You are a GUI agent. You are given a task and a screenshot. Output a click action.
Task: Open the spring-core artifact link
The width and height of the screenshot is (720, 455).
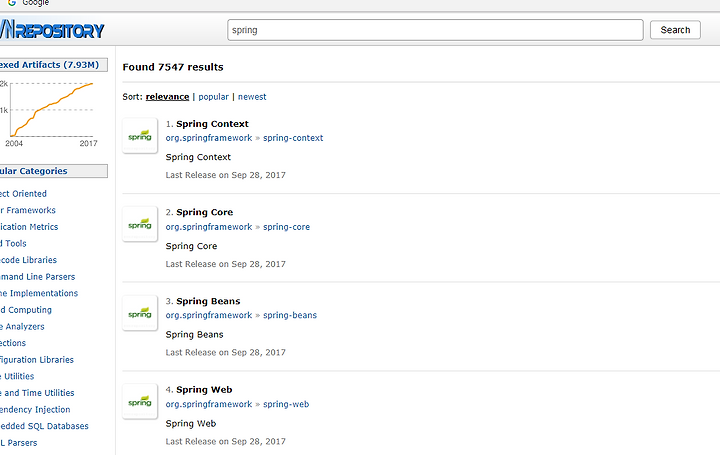(286, 227)
